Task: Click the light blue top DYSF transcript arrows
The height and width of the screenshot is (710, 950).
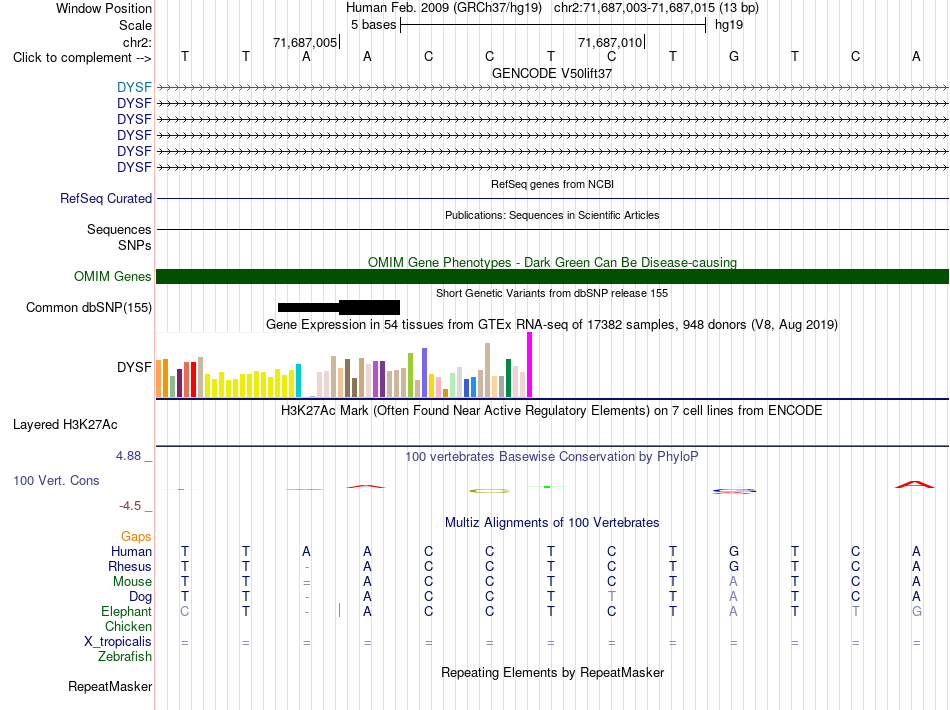Action: tap(552, 87)
